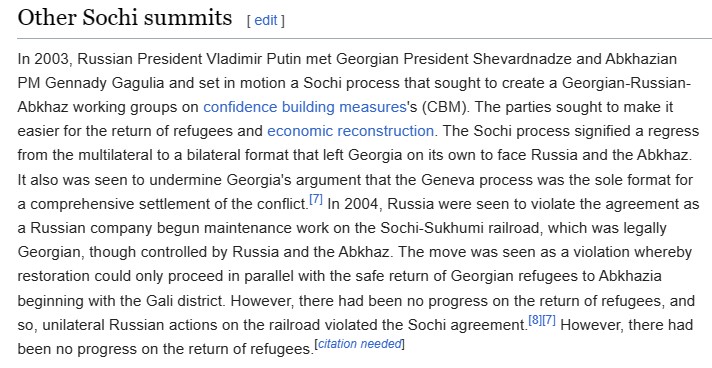Click citation [7] after 'settlement of the conflict'

click(316, 199)
